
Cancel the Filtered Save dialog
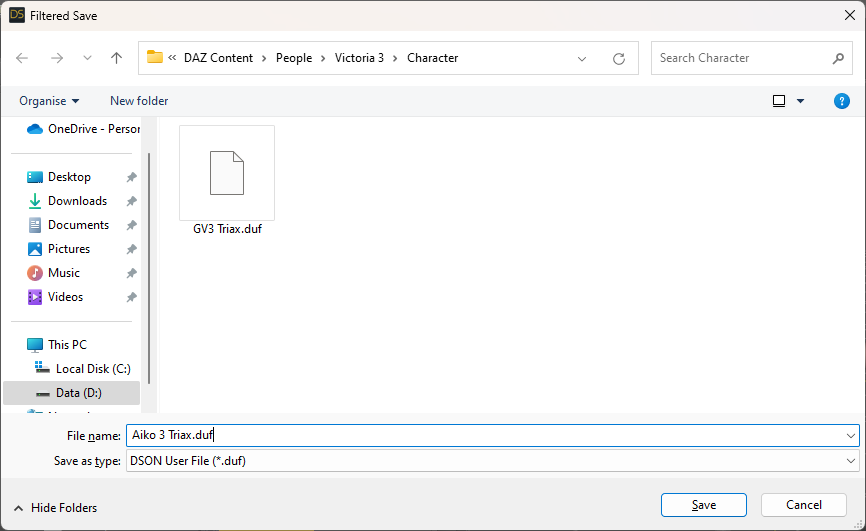[804, 505]
